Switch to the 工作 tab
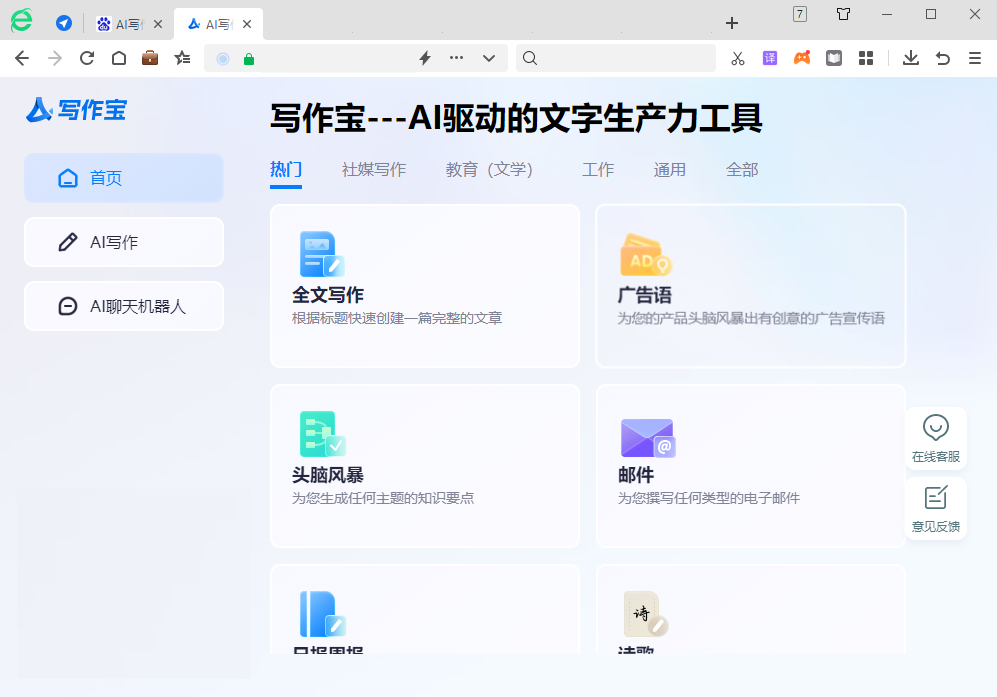 point(598,170)
